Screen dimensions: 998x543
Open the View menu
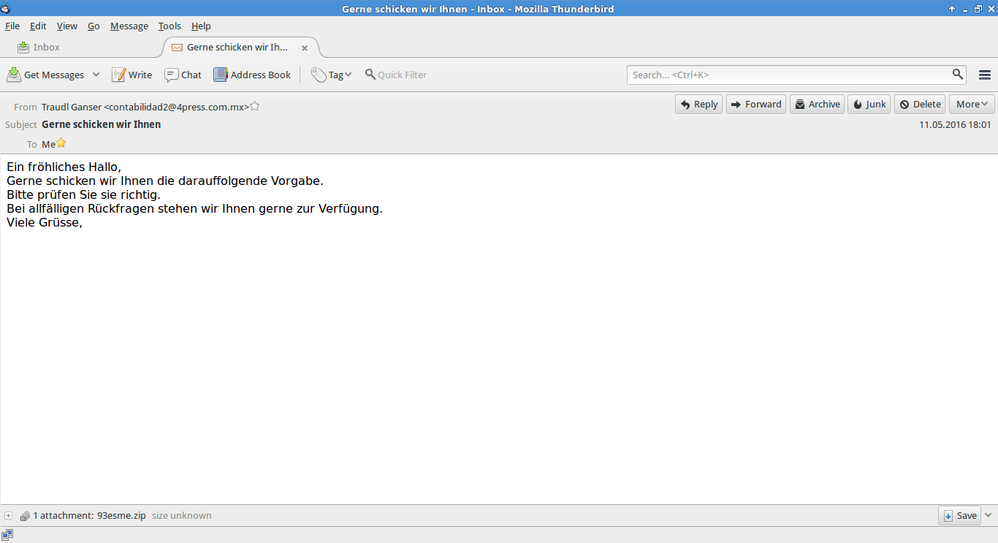tap(66, 26)
